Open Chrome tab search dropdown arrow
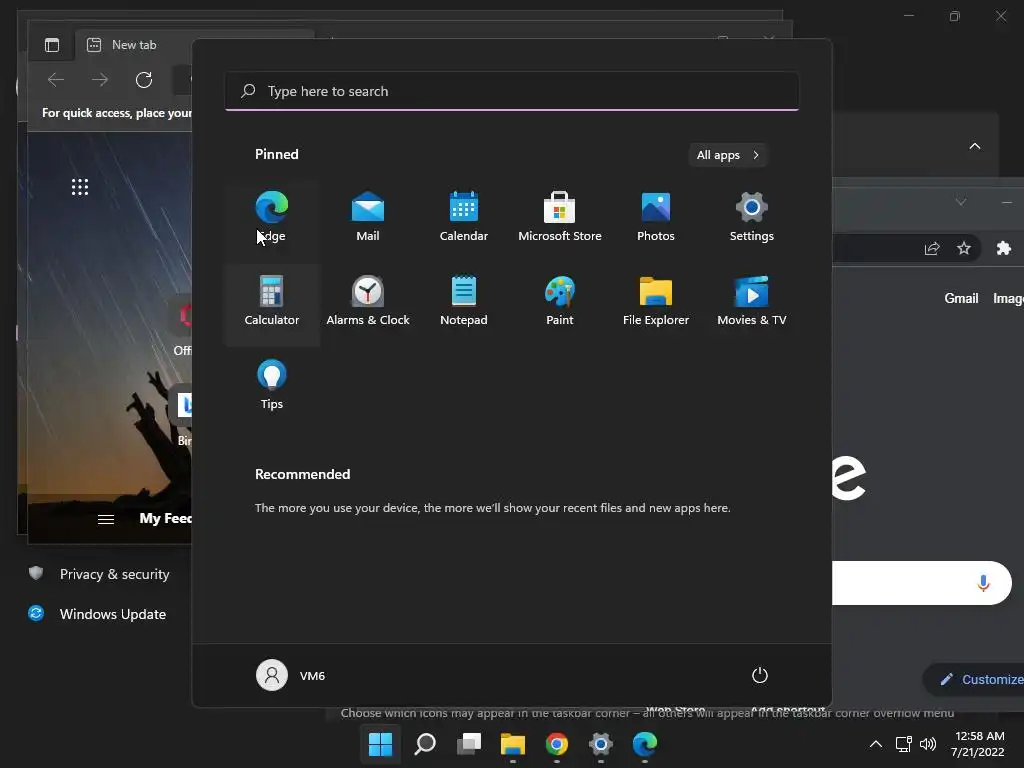The image size is (1024, 768). tap(961, 202)
